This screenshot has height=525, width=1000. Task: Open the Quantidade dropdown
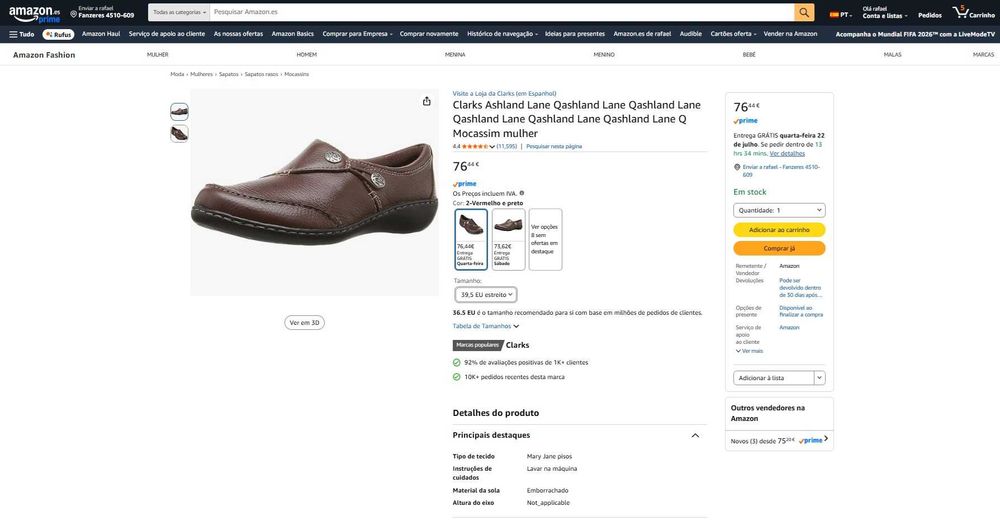click(x=779, y=210)
